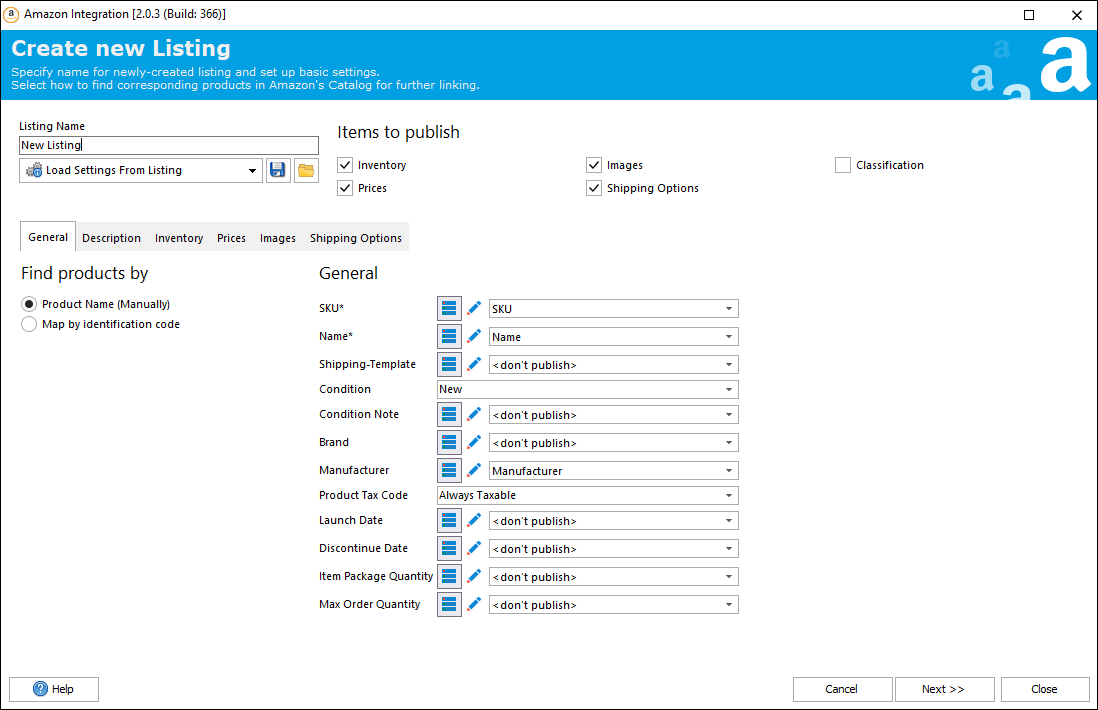Viewport: 1098px width, 710px height.
Task: Click the pencil icon in Brand row
Action: point(474,443)
